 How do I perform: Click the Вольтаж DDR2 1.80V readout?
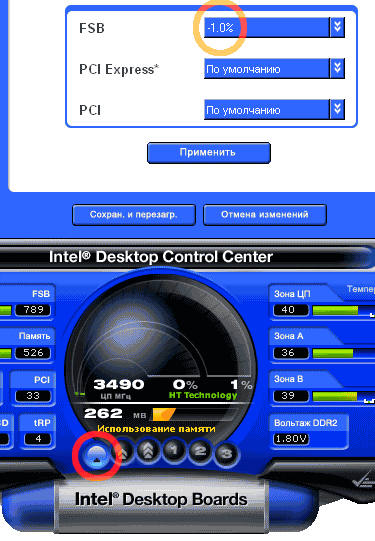click(291, 439)
